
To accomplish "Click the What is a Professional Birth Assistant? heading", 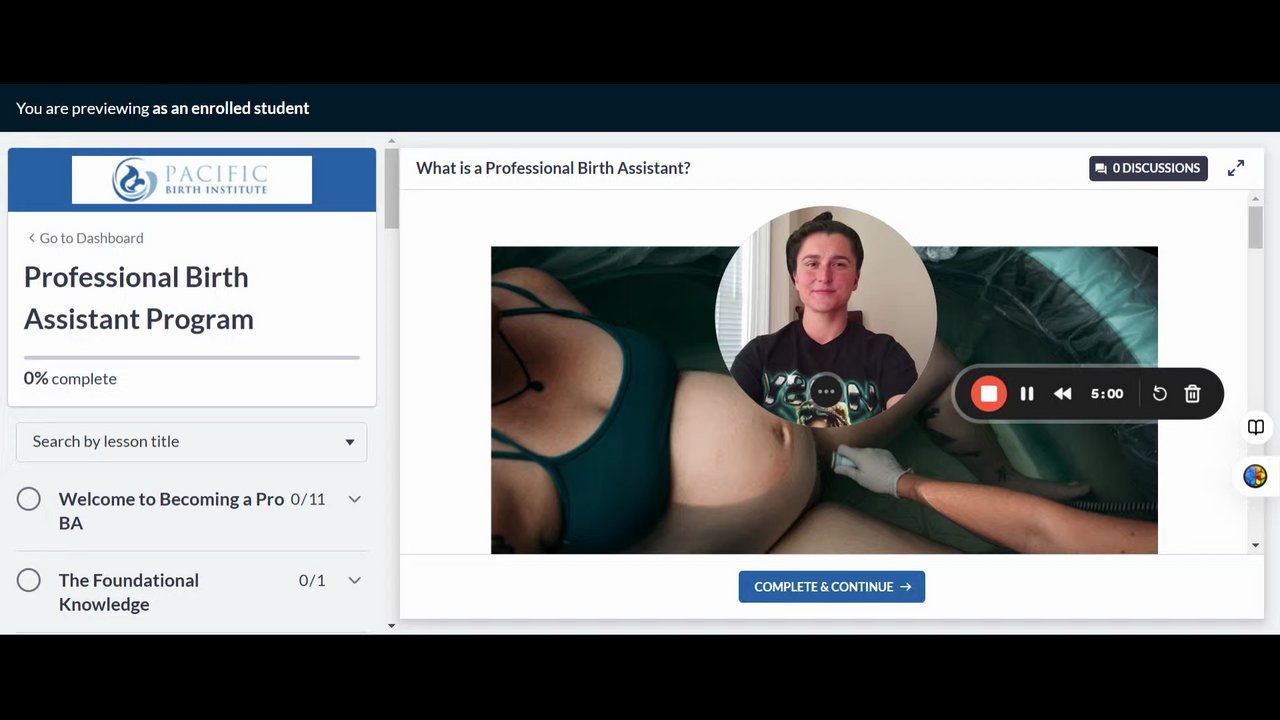I will click(553, 168).
